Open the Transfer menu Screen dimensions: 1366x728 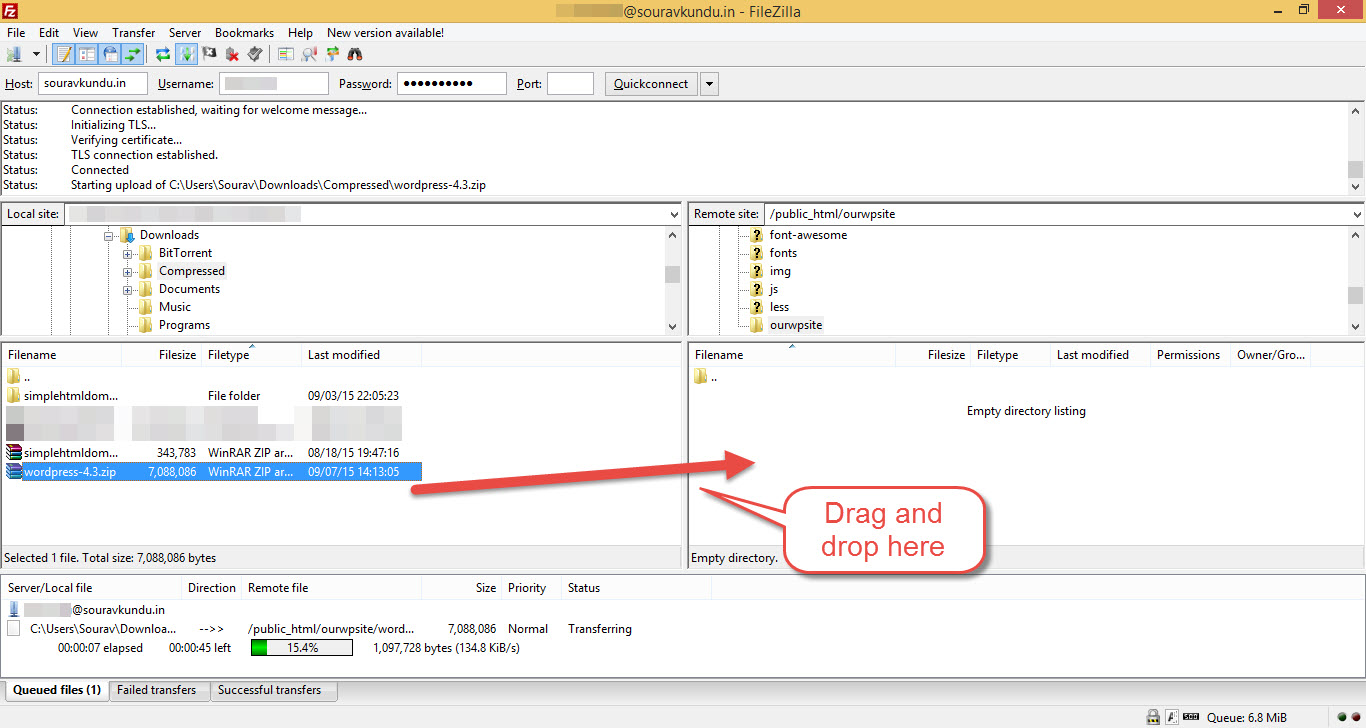[133, 33]
